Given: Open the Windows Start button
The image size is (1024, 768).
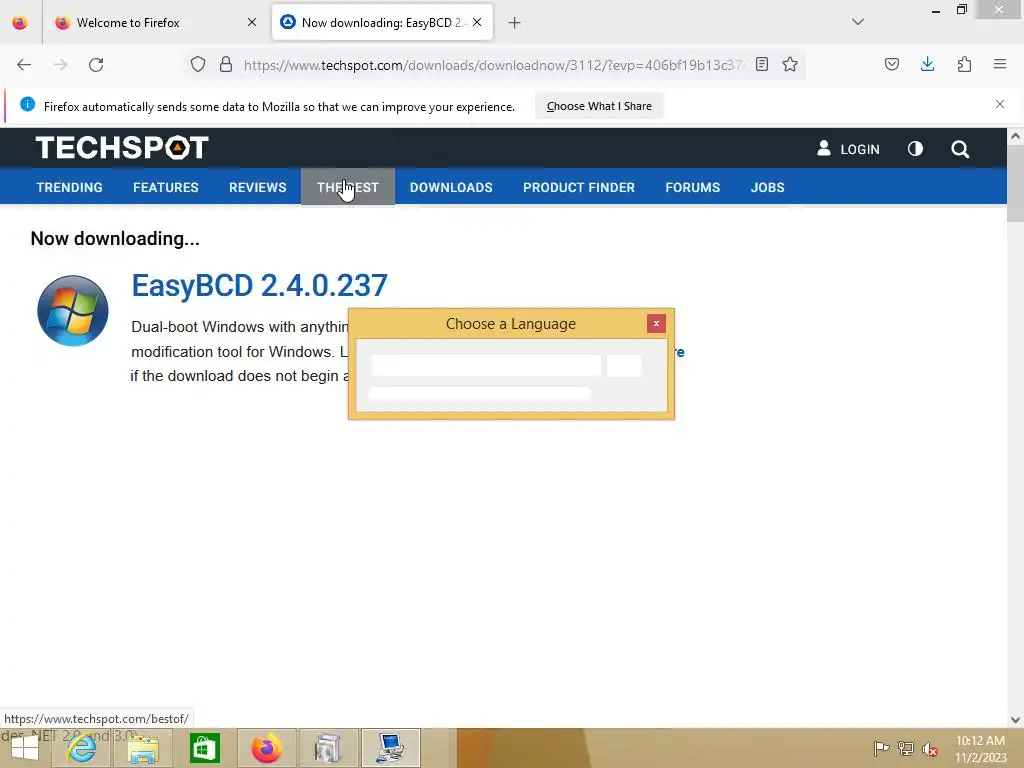Looking at the screenshot, I should pos(25,748).
